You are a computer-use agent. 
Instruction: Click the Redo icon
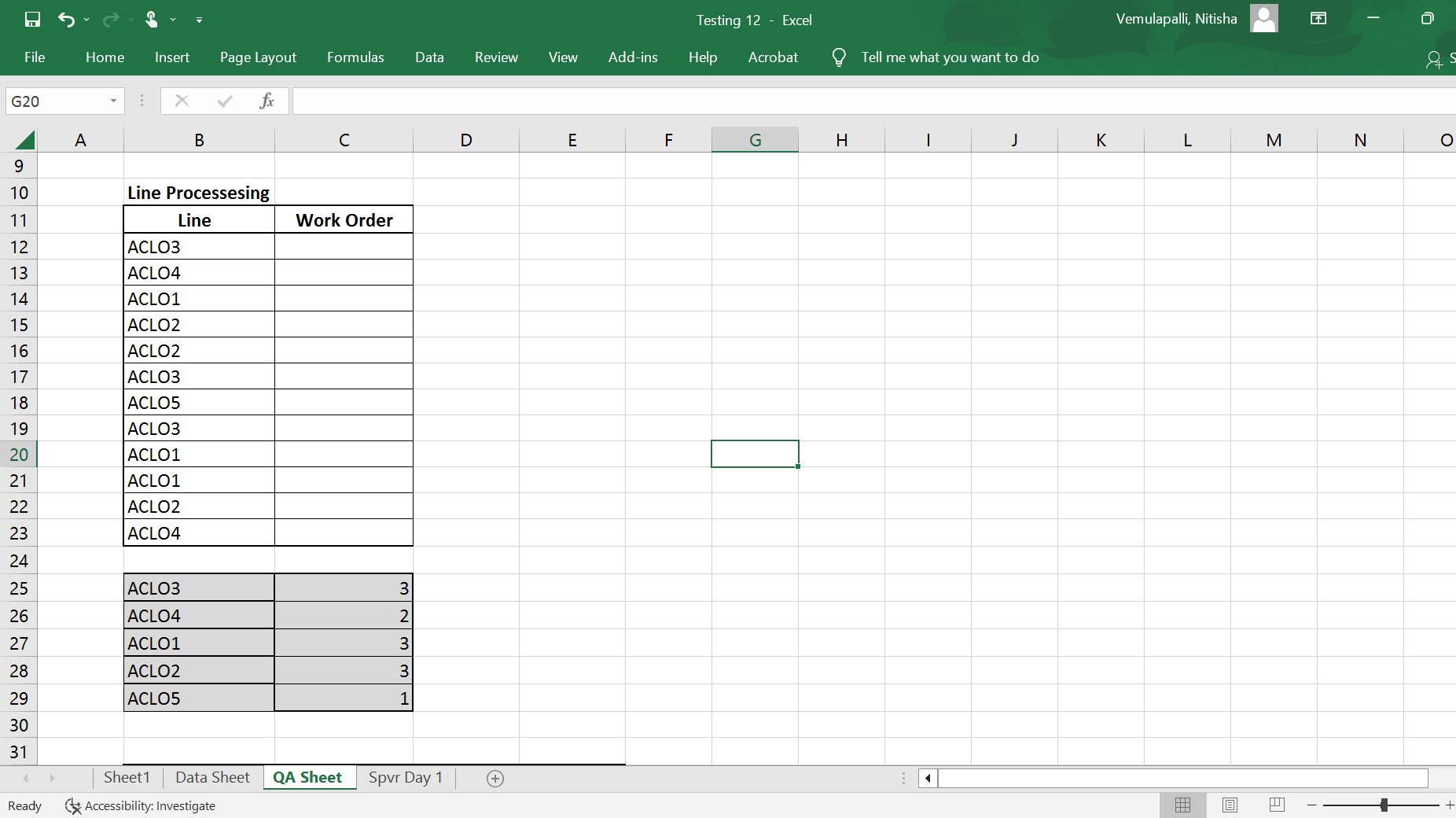tap(110, 20)
